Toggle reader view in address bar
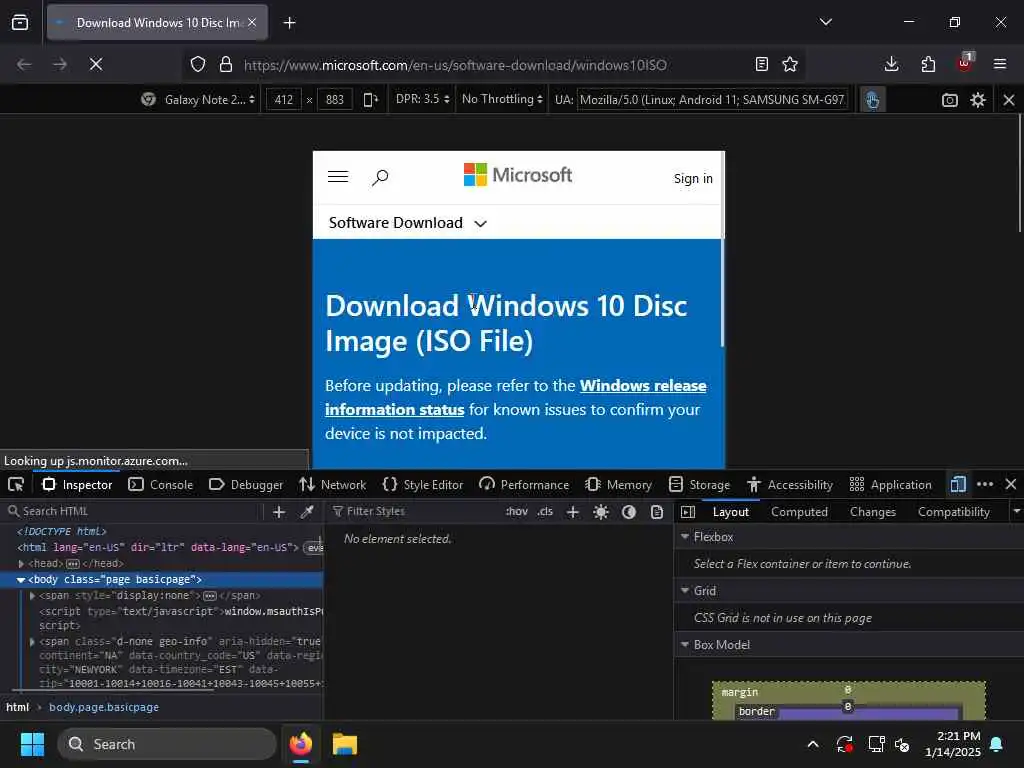The image size is (1024, 768). [761, 64]
